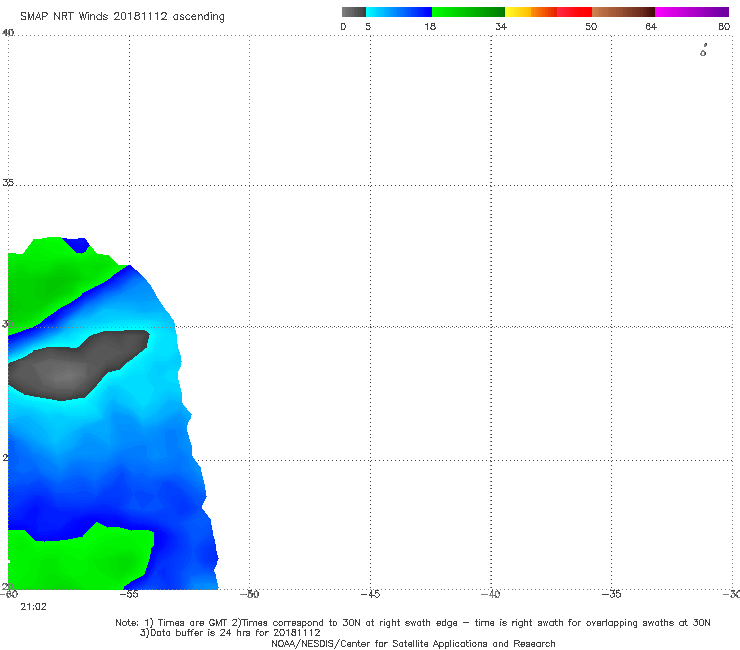The width and height of the screenshot is (740, 650).
Task: Click the brown segment of the color bar
Action: pos(623,12)
